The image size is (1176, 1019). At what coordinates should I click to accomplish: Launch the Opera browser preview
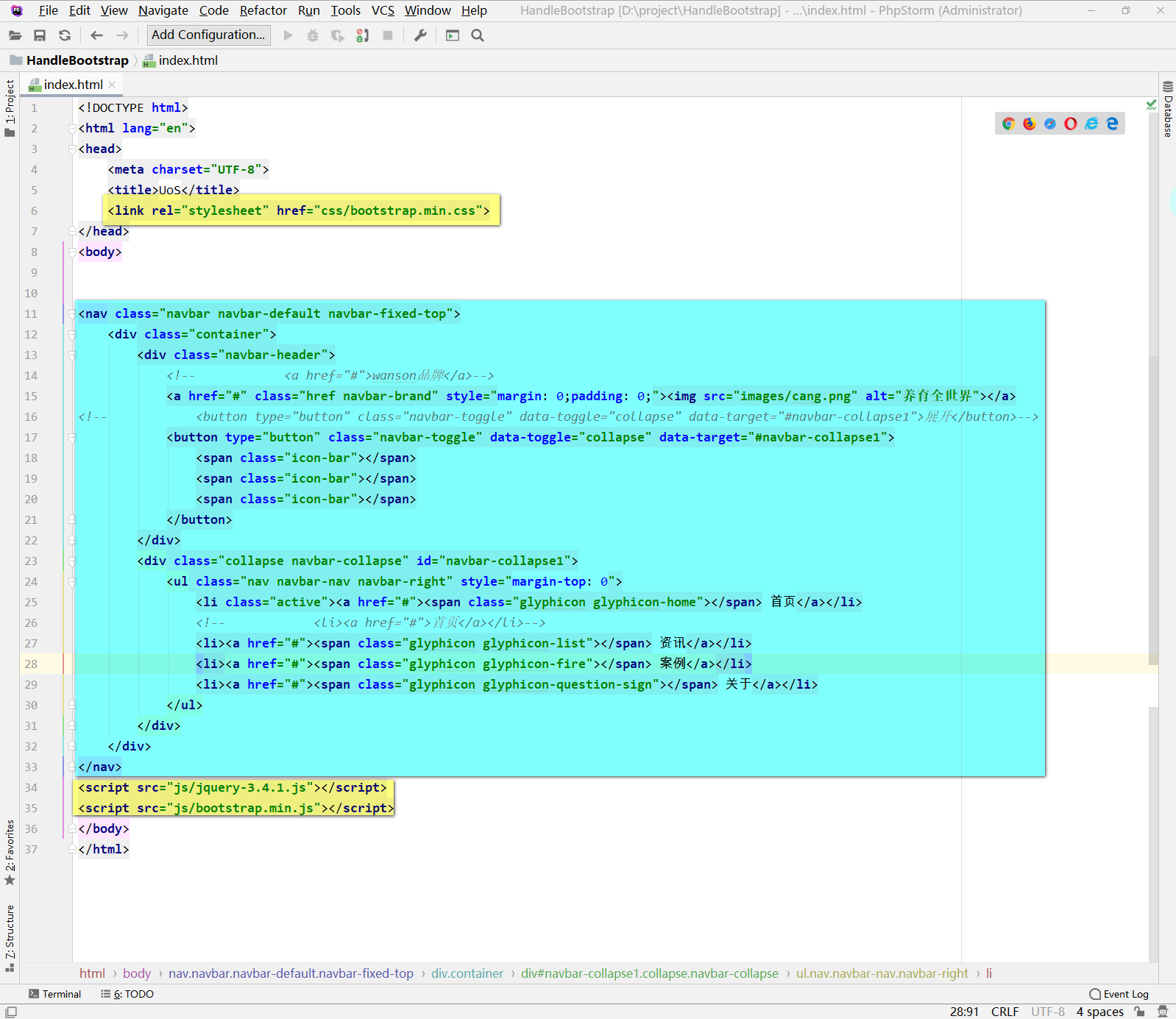1070,124
